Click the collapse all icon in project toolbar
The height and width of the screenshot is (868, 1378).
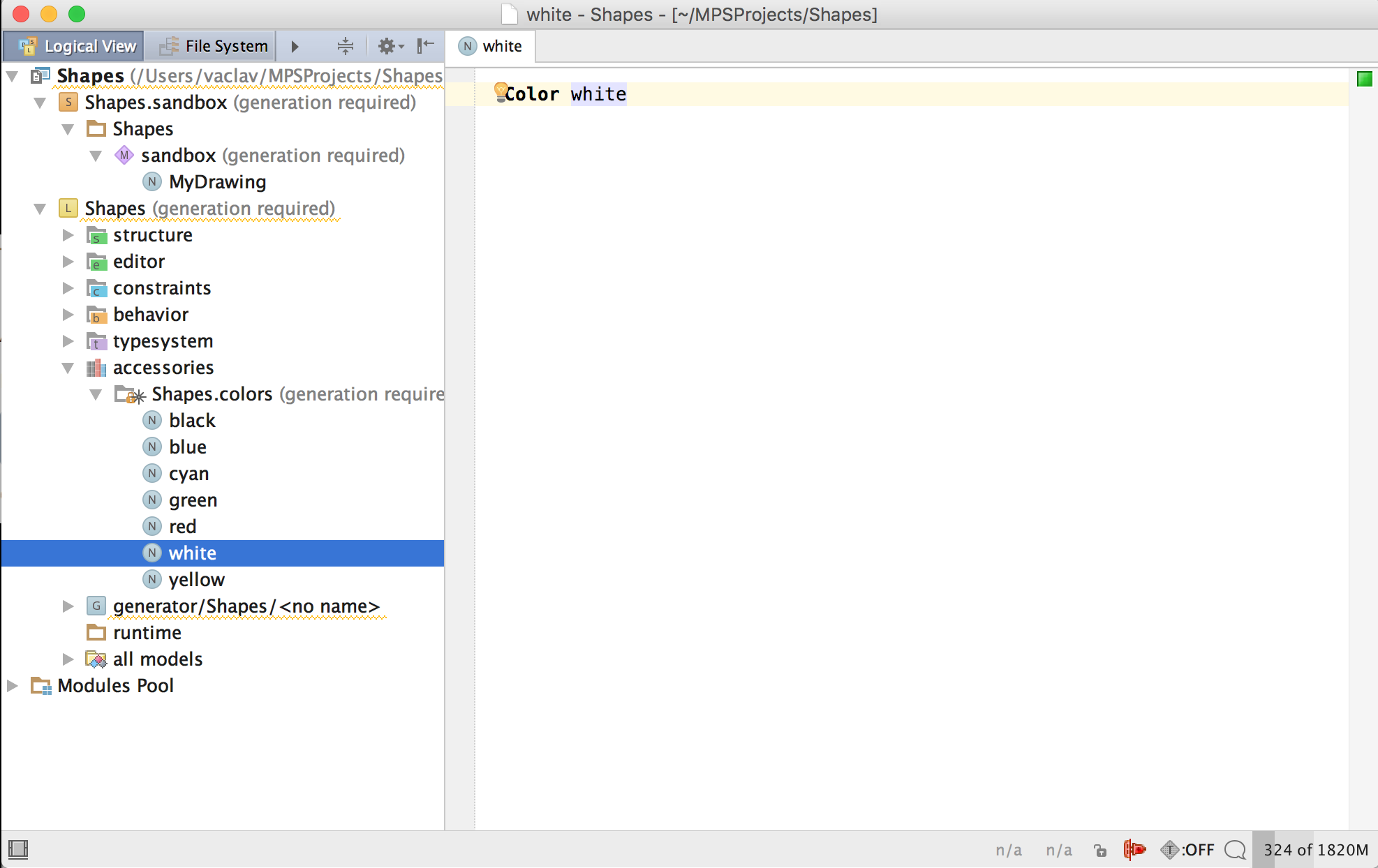pyautogui.click(x=345, y=46)
